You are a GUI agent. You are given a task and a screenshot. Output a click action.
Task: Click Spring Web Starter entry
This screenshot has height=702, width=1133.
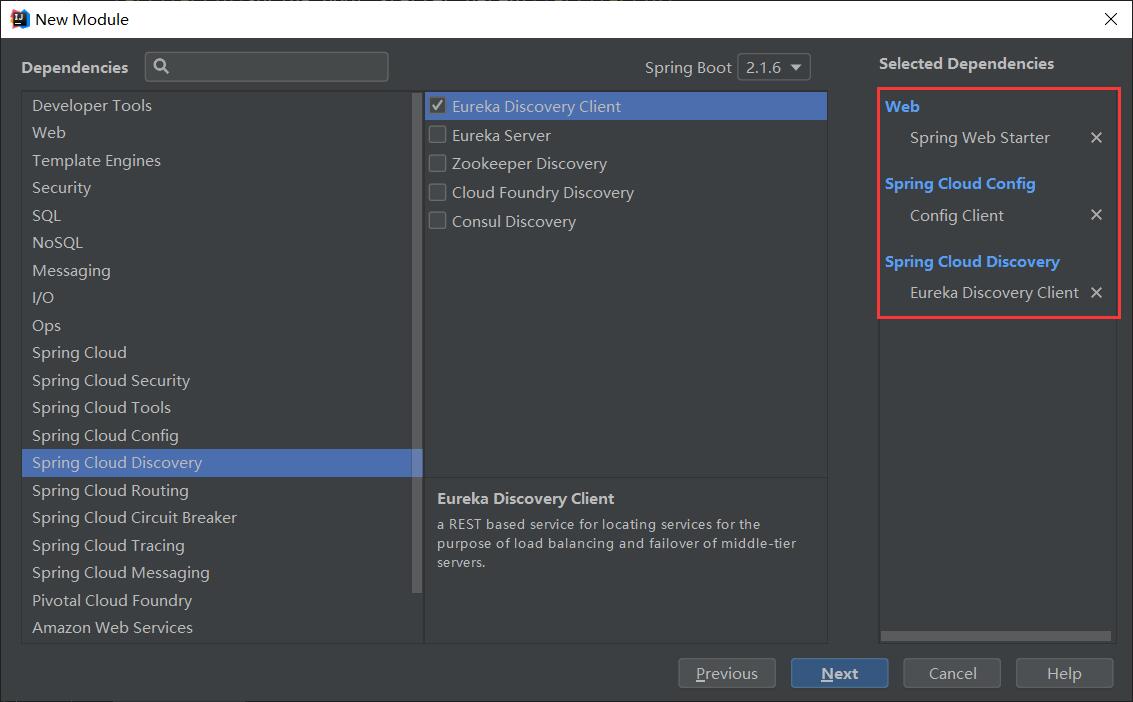(979, 137)
